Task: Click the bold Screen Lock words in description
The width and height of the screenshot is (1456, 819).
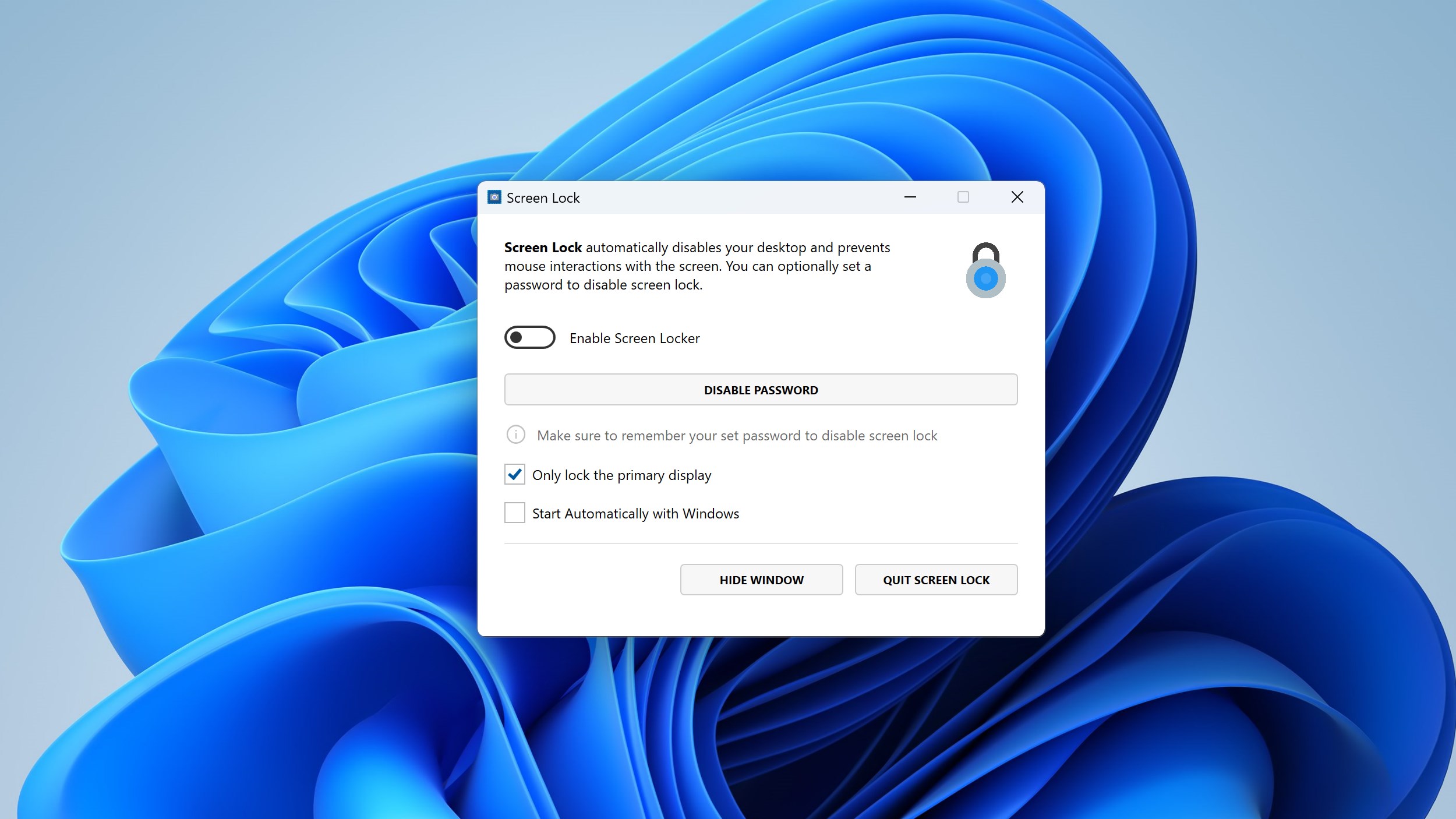Action: click(x=543, y=248)
